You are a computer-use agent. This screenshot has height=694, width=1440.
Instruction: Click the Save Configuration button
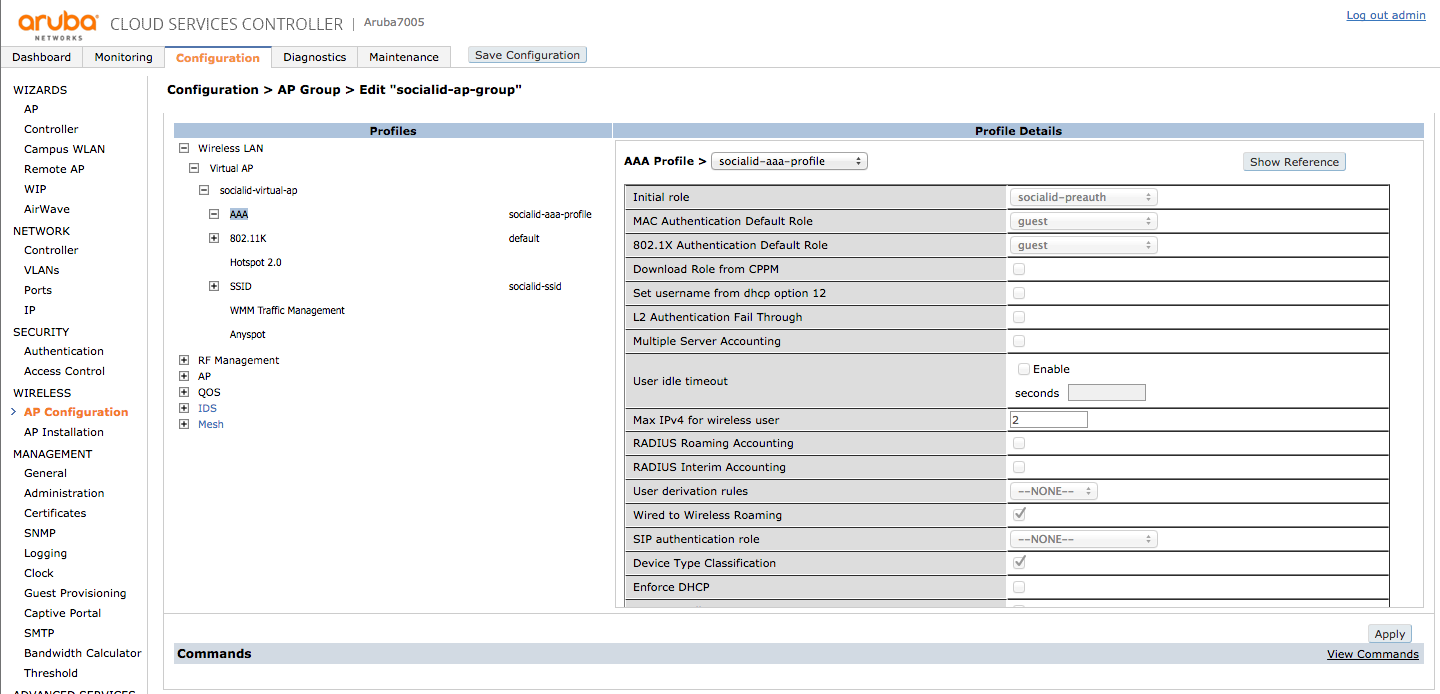(527, 54)
